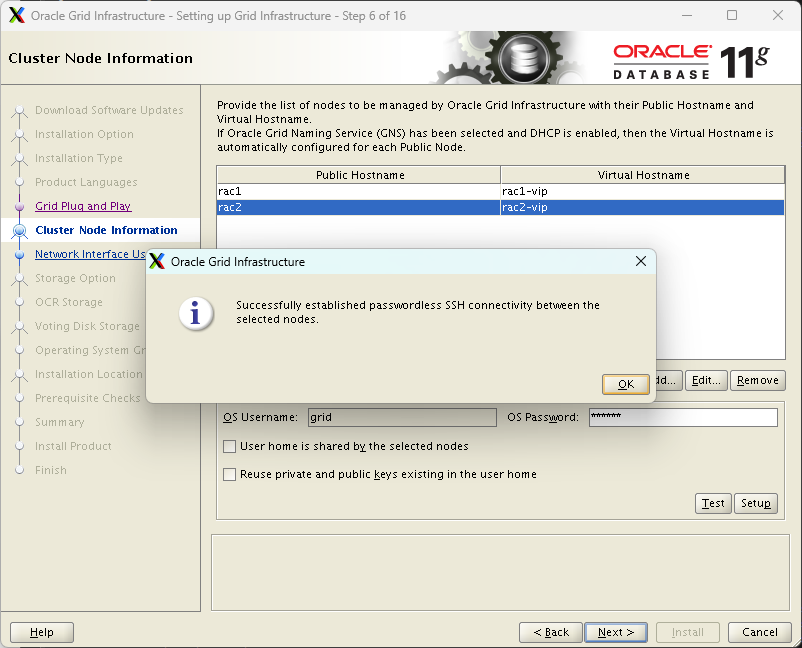802x648 pixels.
Task: Open the Network Interface Usage step link
Action: (90, 254)
